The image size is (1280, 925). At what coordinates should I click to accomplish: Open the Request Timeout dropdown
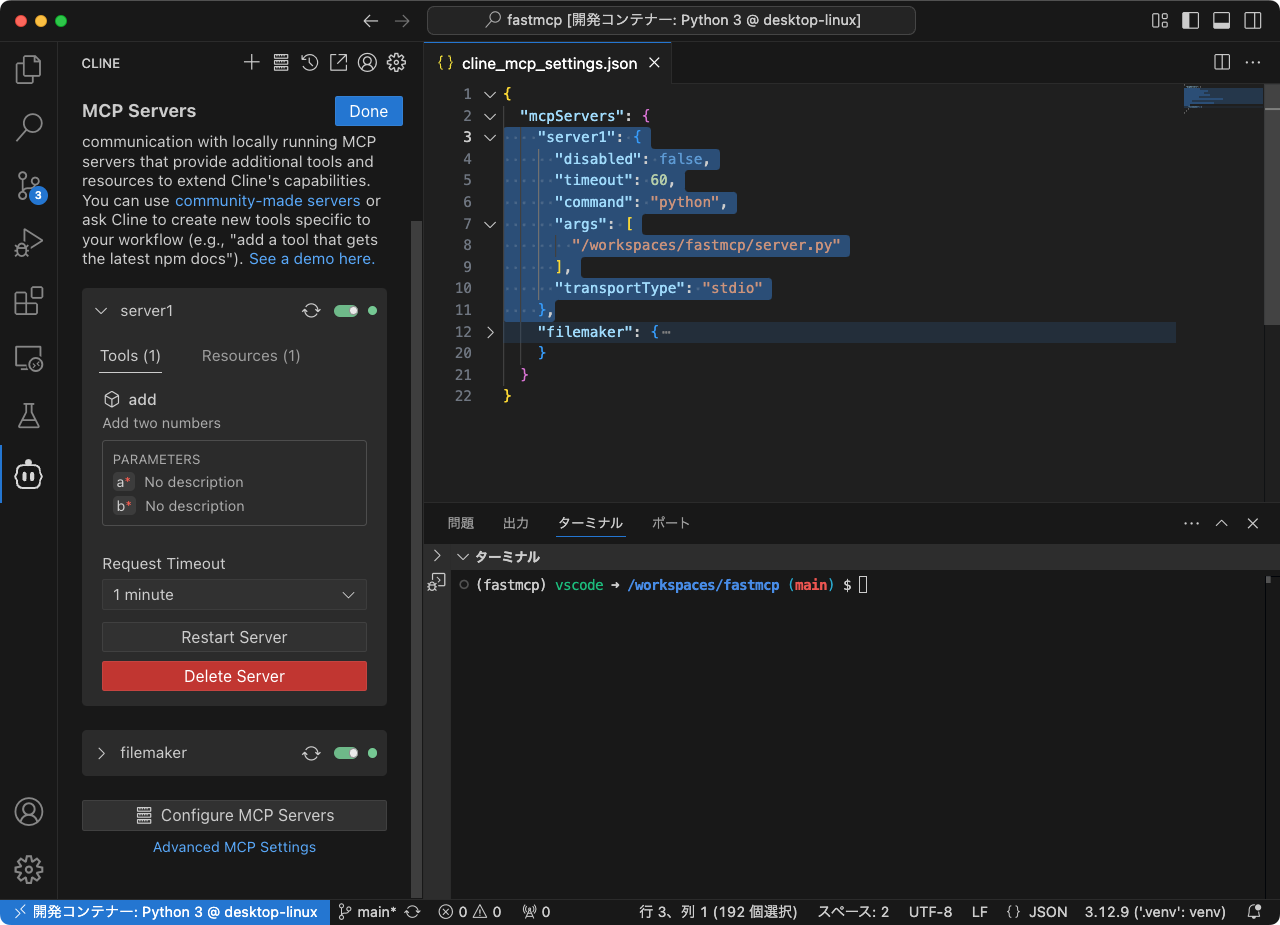point(234,595)
